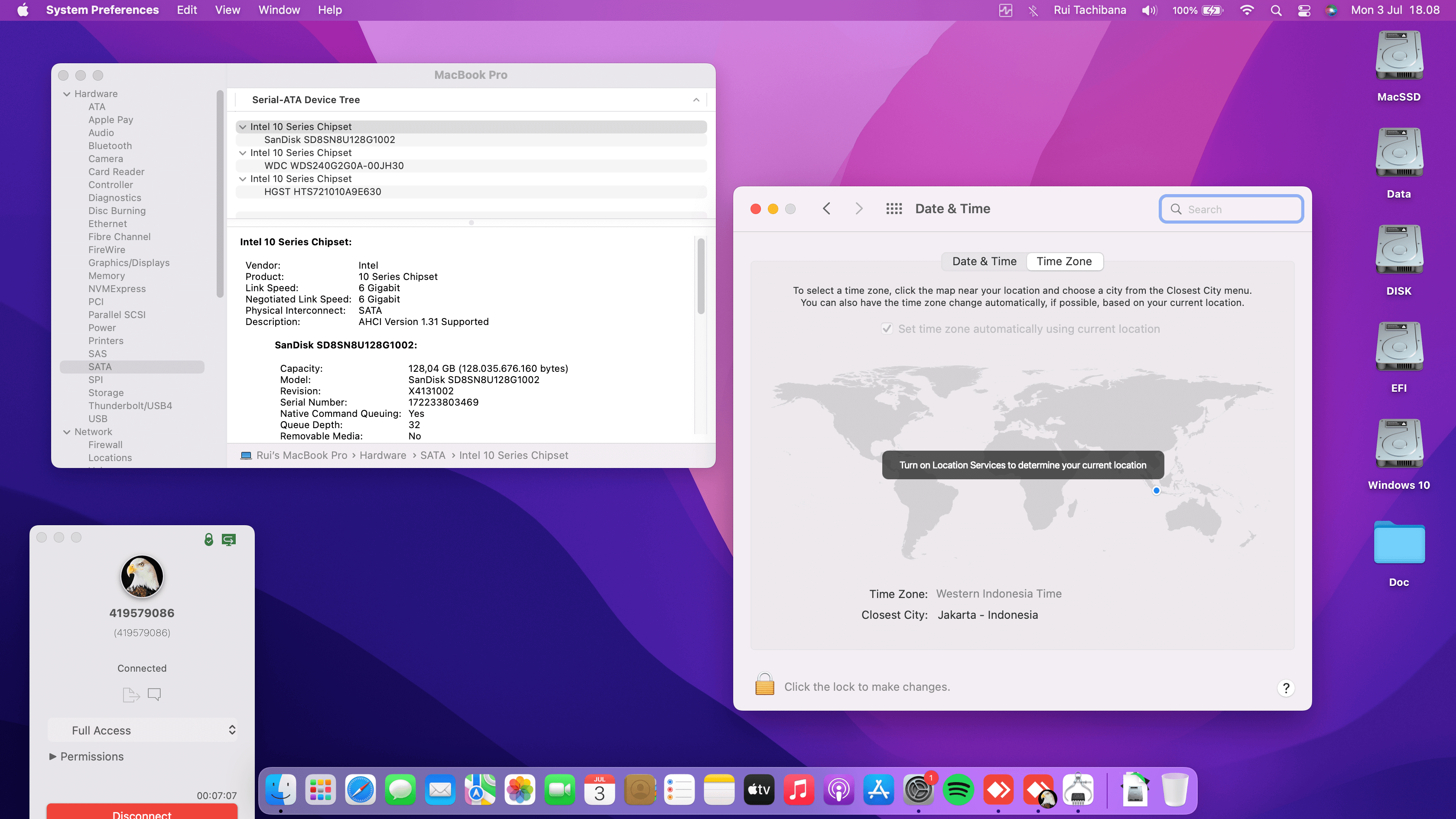Collapse the chipset containing the HGST drive
1456x819 pixels.
click(243, 179)
